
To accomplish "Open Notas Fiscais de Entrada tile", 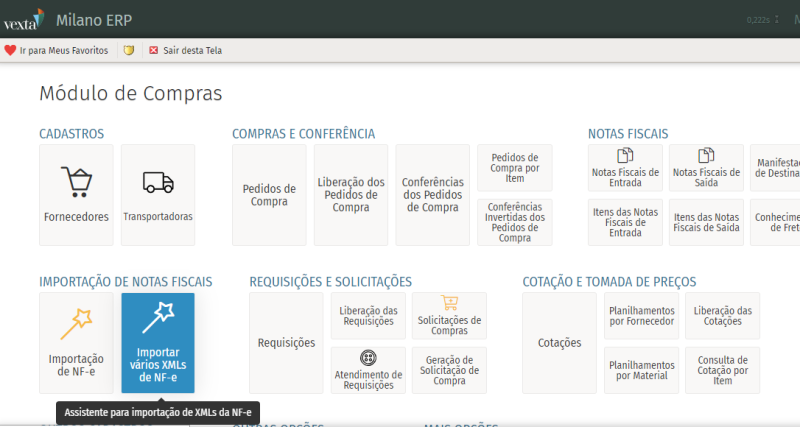I will pyautogui.click(x=625, y=168).
